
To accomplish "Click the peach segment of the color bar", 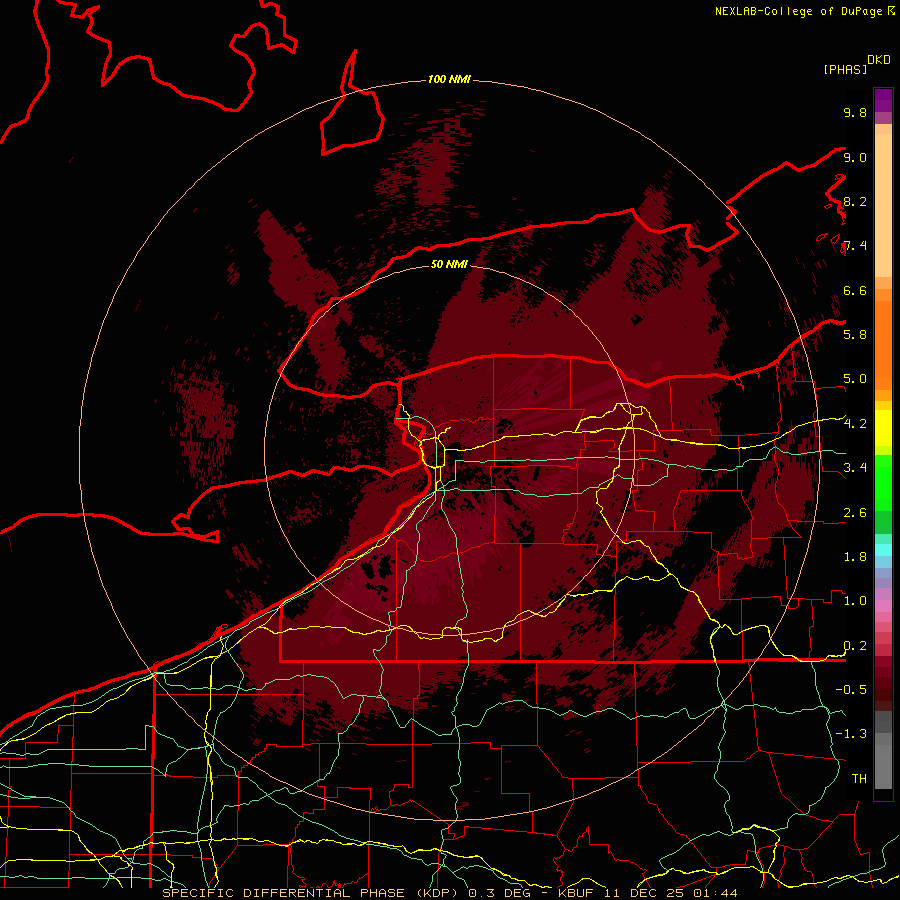I will (883, 205).
